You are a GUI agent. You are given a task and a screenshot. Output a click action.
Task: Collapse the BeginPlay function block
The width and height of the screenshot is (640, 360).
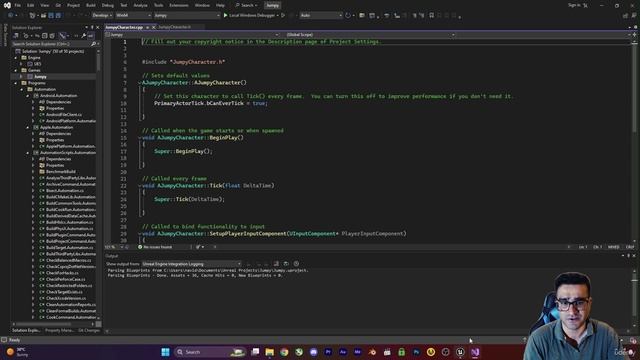(139, 138)
